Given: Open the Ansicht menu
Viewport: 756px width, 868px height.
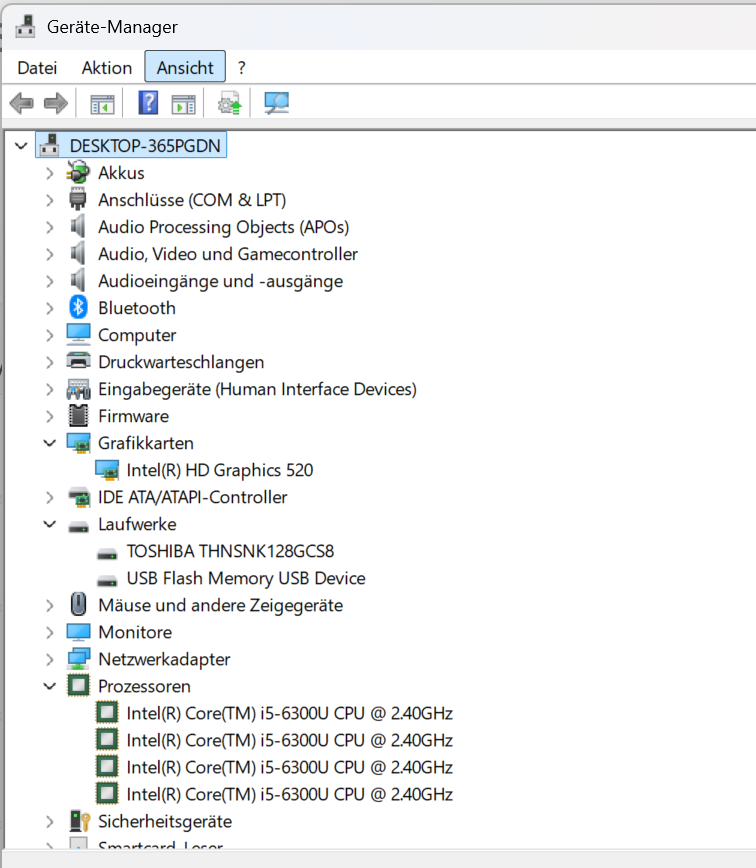Looking at the screenshot, I should [x=185, y=68].
